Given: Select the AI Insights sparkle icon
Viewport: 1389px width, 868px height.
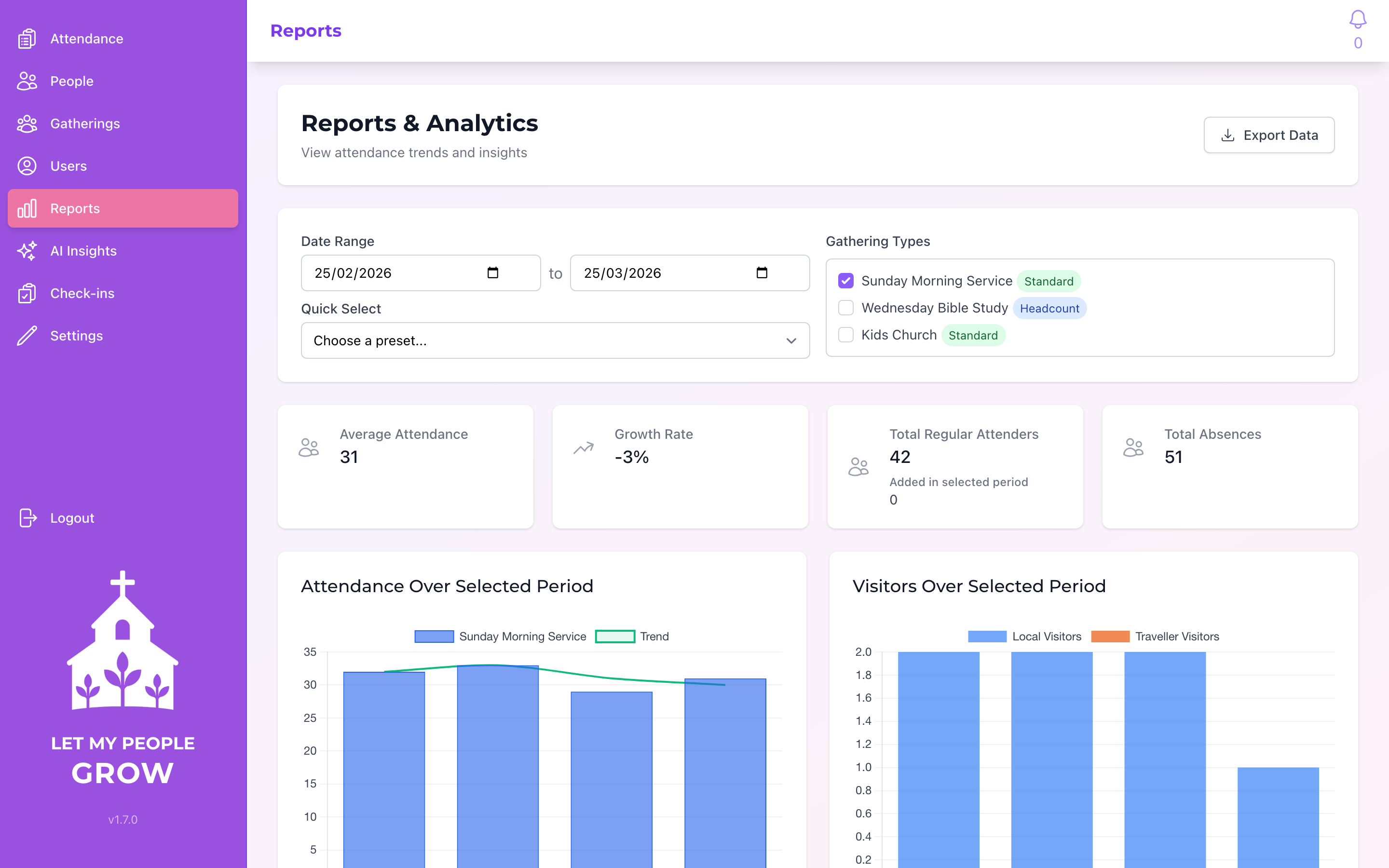Looking at the screenshot, I should [27, 251].
